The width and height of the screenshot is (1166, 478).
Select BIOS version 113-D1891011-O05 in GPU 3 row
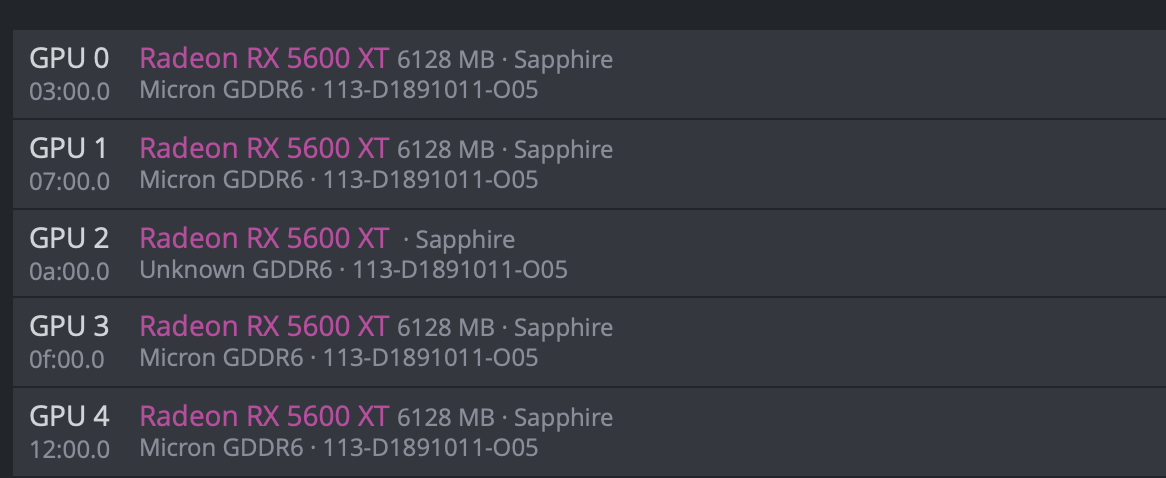[x=430, y=358]
